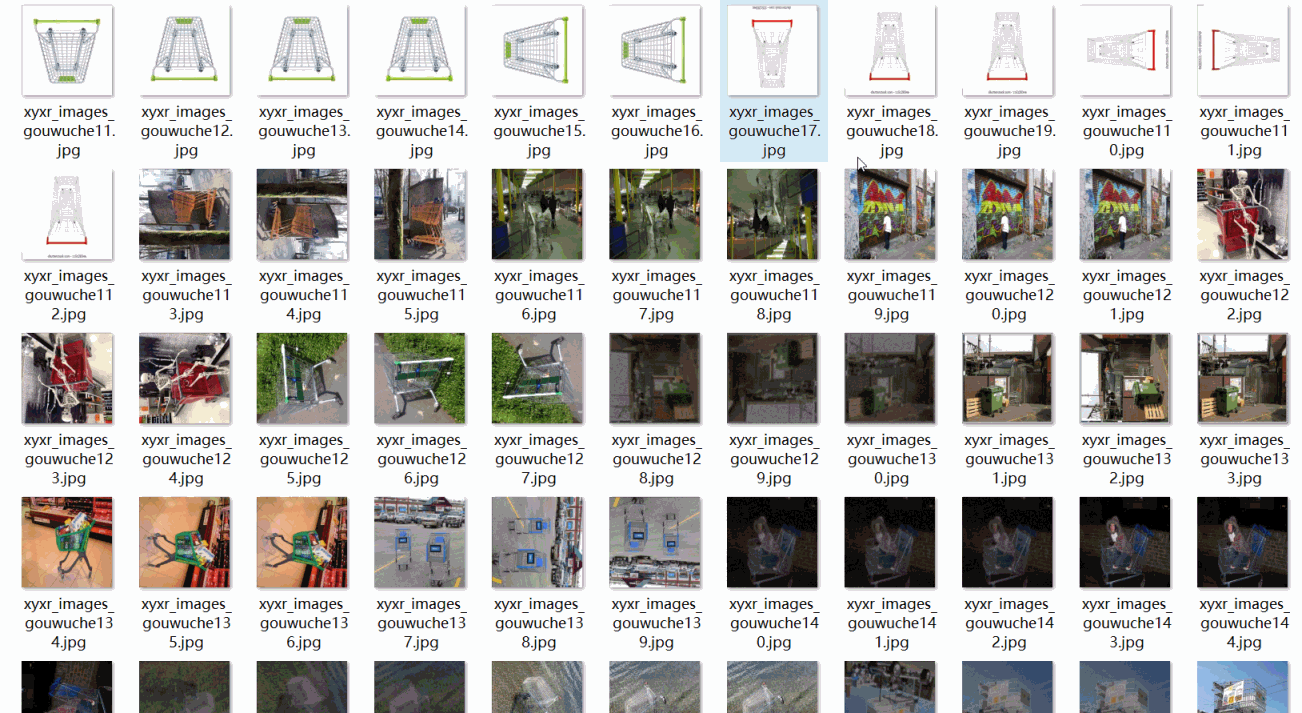
Task: Click file name xyxr_images_gouwuche117.jpg
Action: (656, 295)
